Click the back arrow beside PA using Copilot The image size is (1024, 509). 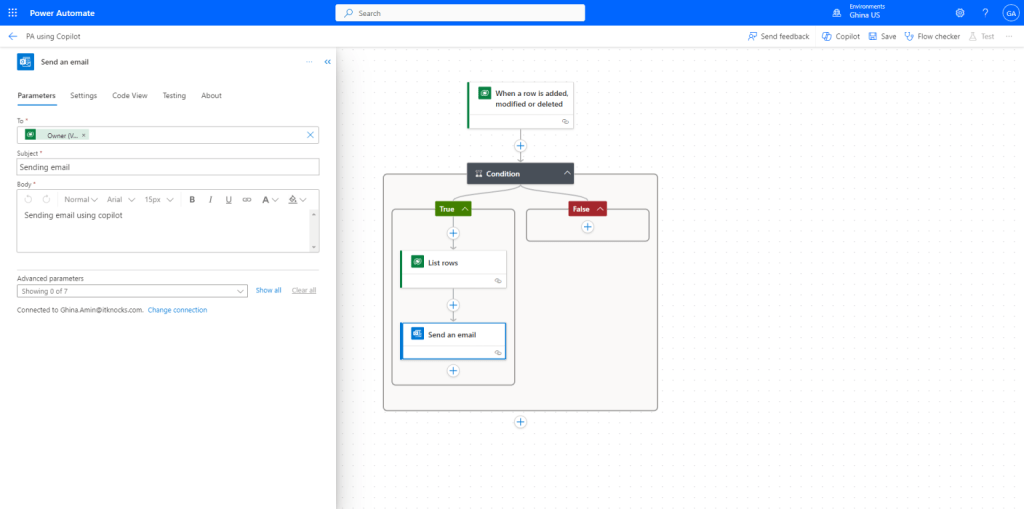tap(13, 36)
